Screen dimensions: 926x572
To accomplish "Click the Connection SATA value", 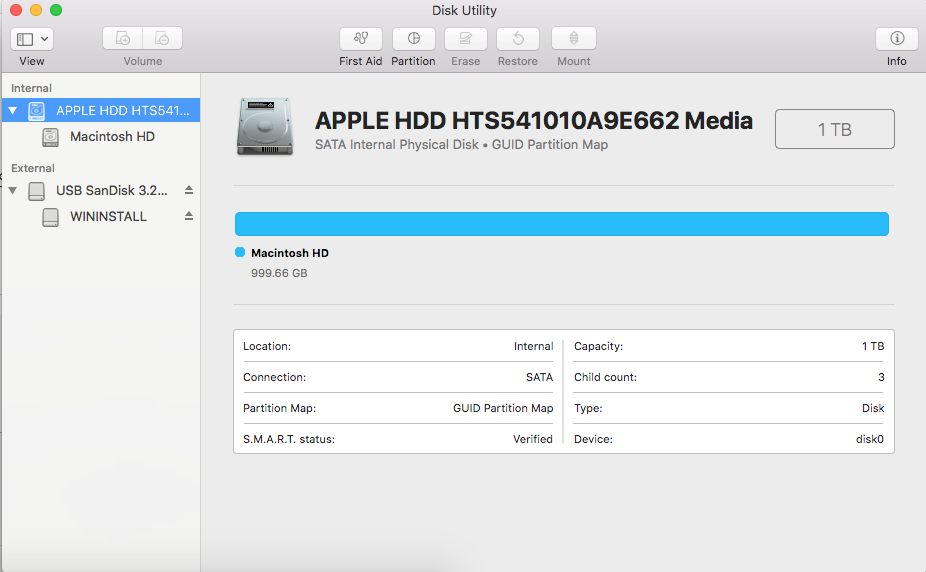I will [x=540, y=377].
